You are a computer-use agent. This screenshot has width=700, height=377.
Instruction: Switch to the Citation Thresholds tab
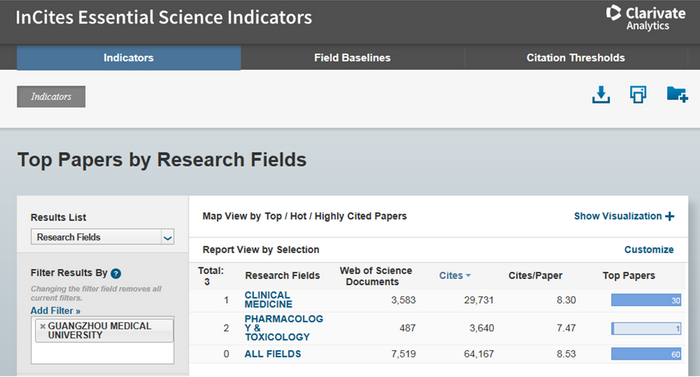(x=575, y=58)
